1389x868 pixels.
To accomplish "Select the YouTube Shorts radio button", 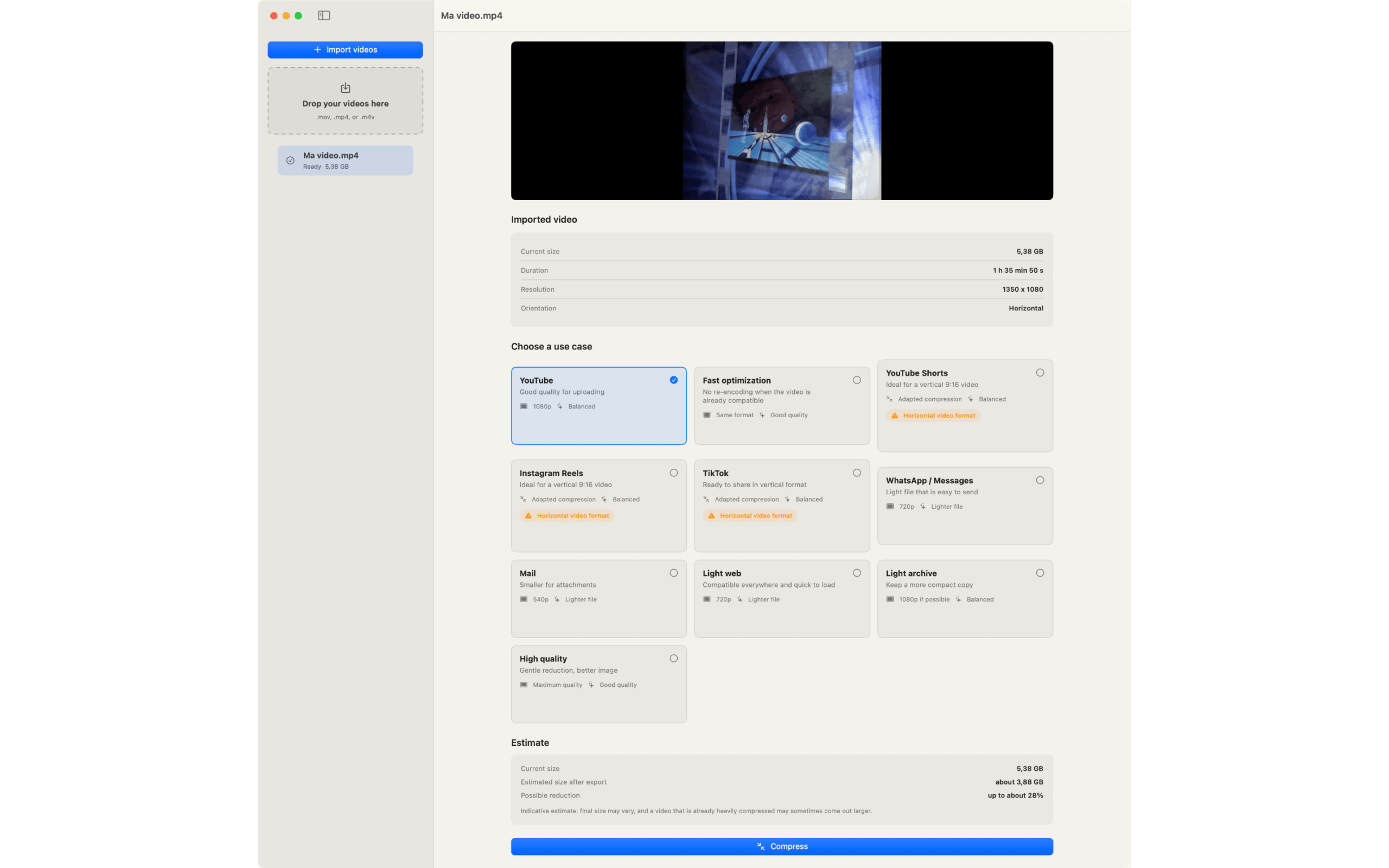I will point(1040,373).
